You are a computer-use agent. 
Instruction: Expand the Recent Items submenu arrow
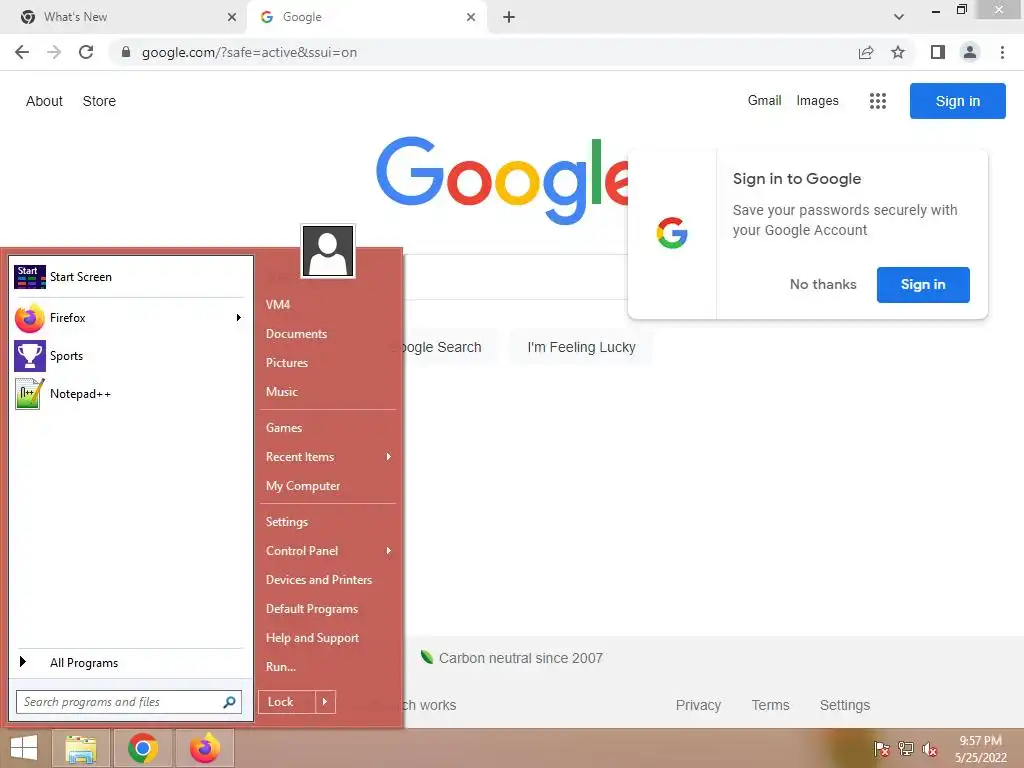coord(389,457)
